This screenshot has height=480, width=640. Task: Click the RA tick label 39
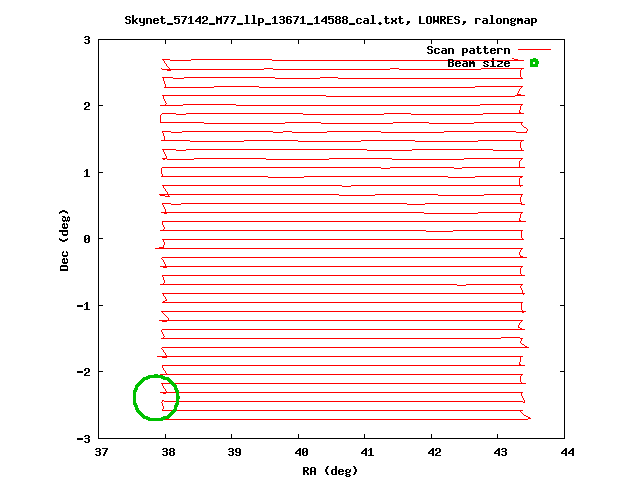[x=234, y=452]
